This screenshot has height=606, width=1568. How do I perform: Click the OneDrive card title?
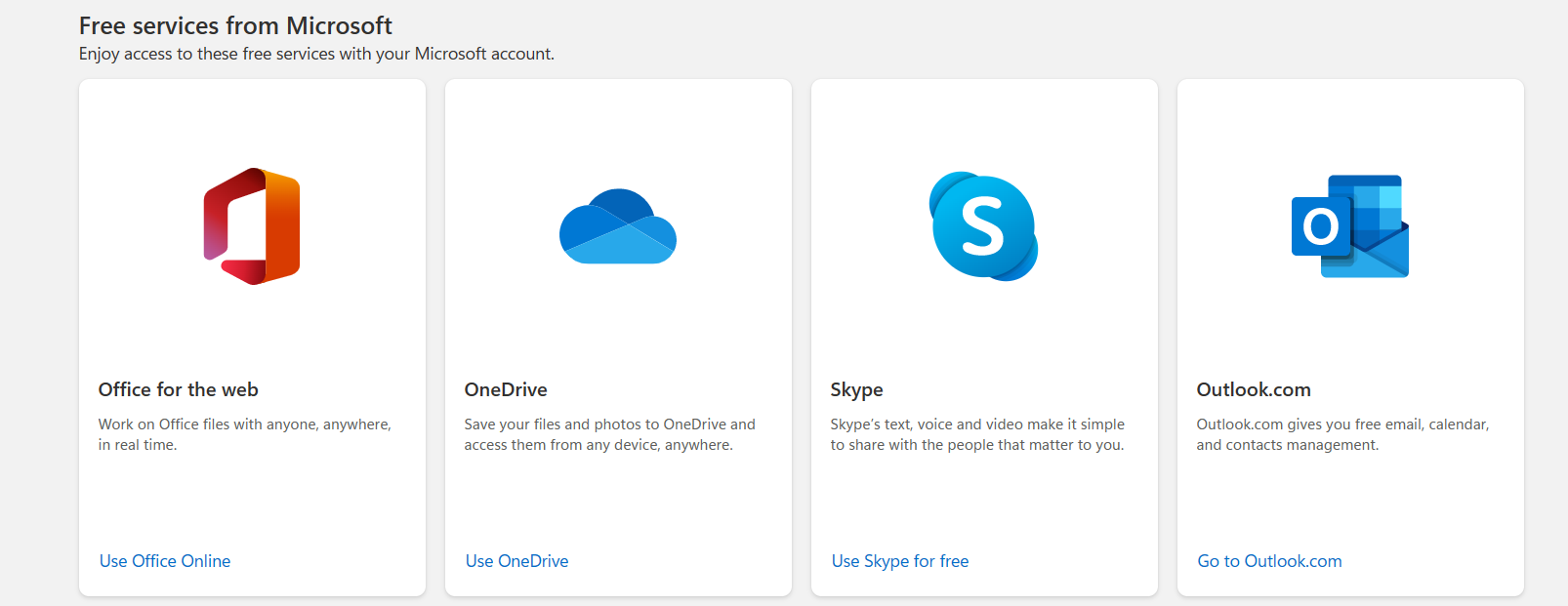pyautogui.click(x=506, y=389)
